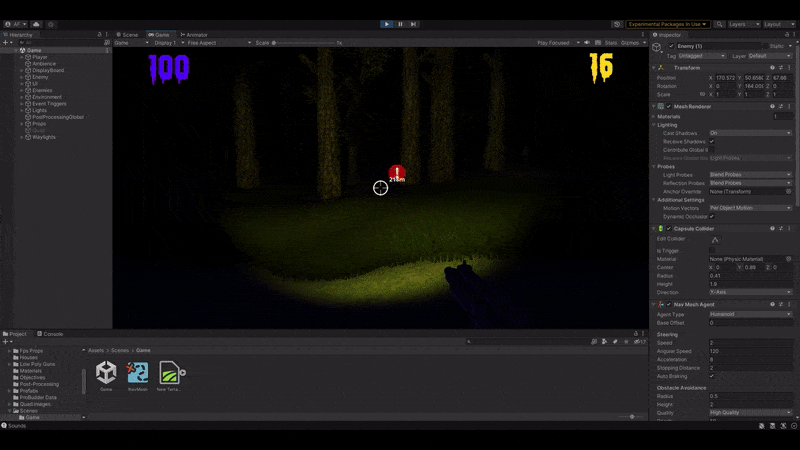Open the Layers dropdown button

744,24
